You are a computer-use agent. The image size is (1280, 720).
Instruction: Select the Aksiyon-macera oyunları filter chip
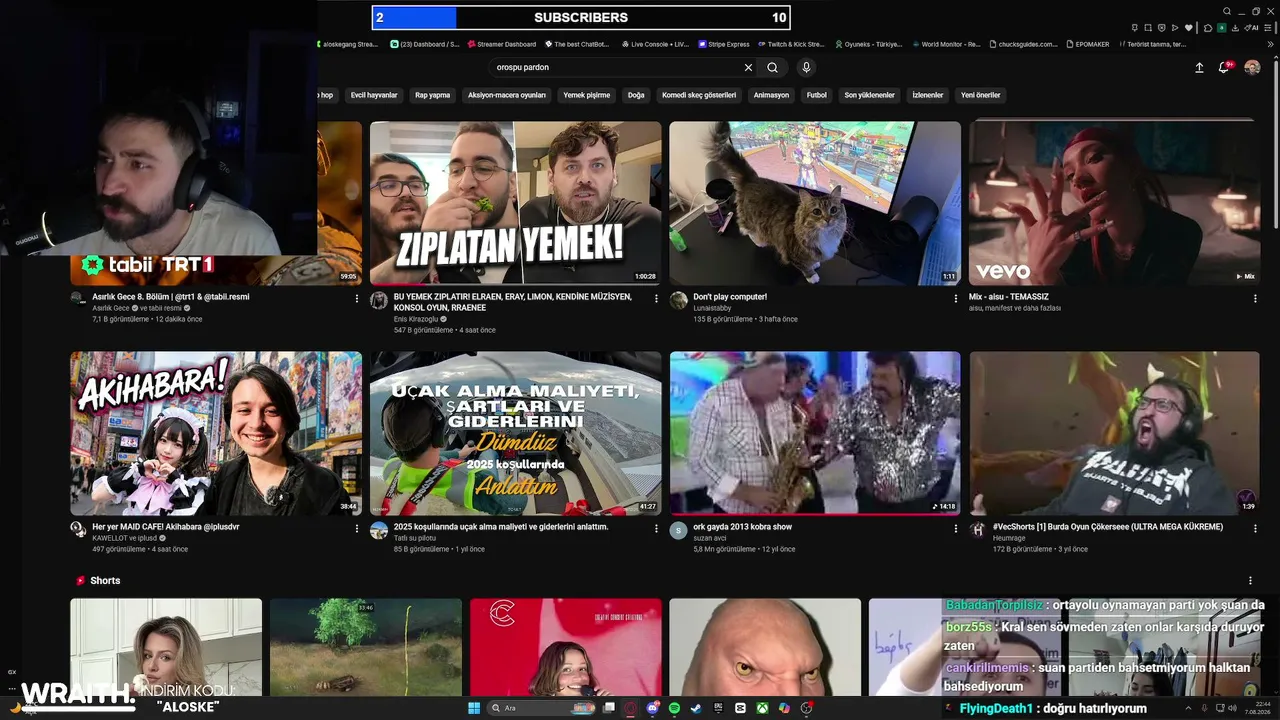(x=507, y=95)
